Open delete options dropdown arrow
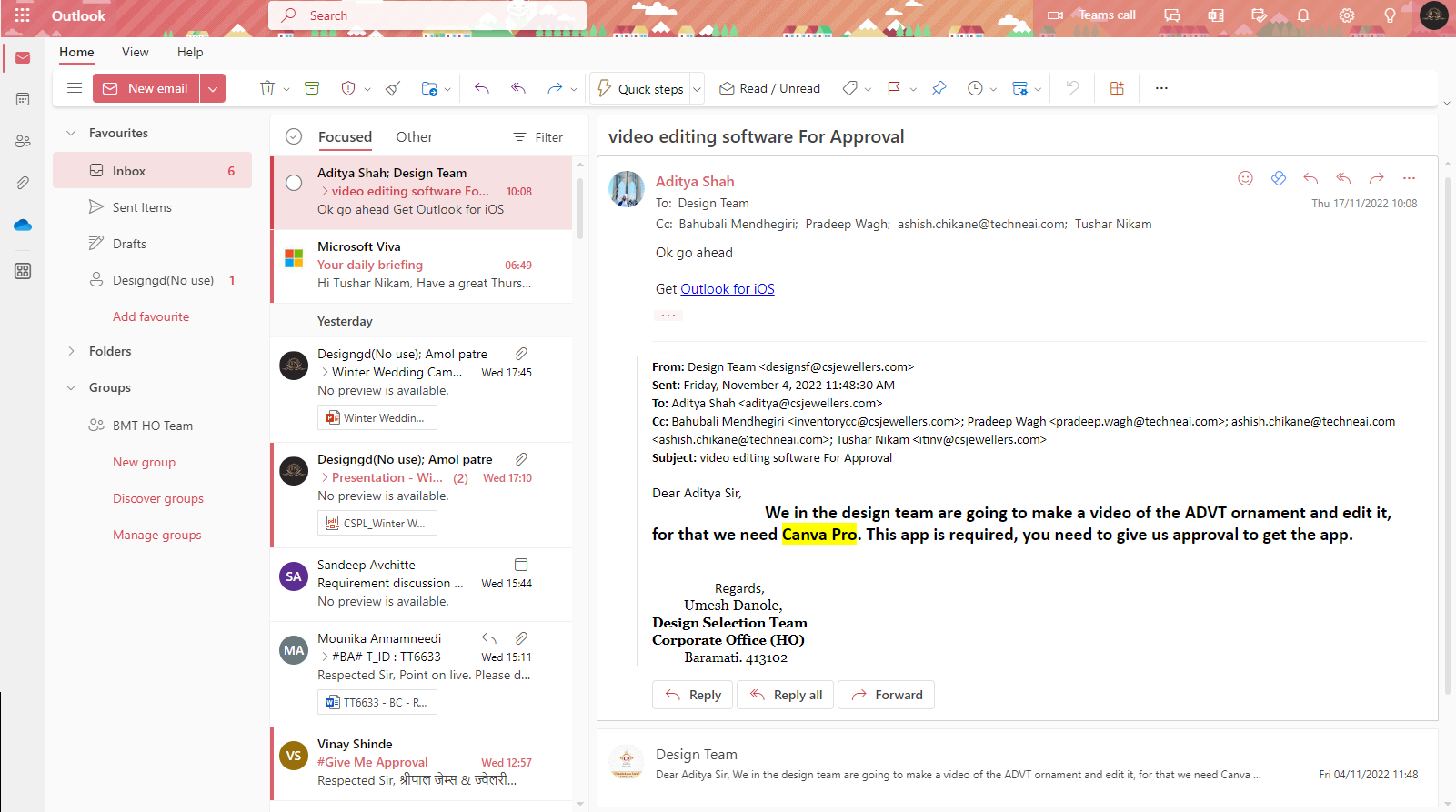Viewport: 1456px width, 812px height. [286, 89]
